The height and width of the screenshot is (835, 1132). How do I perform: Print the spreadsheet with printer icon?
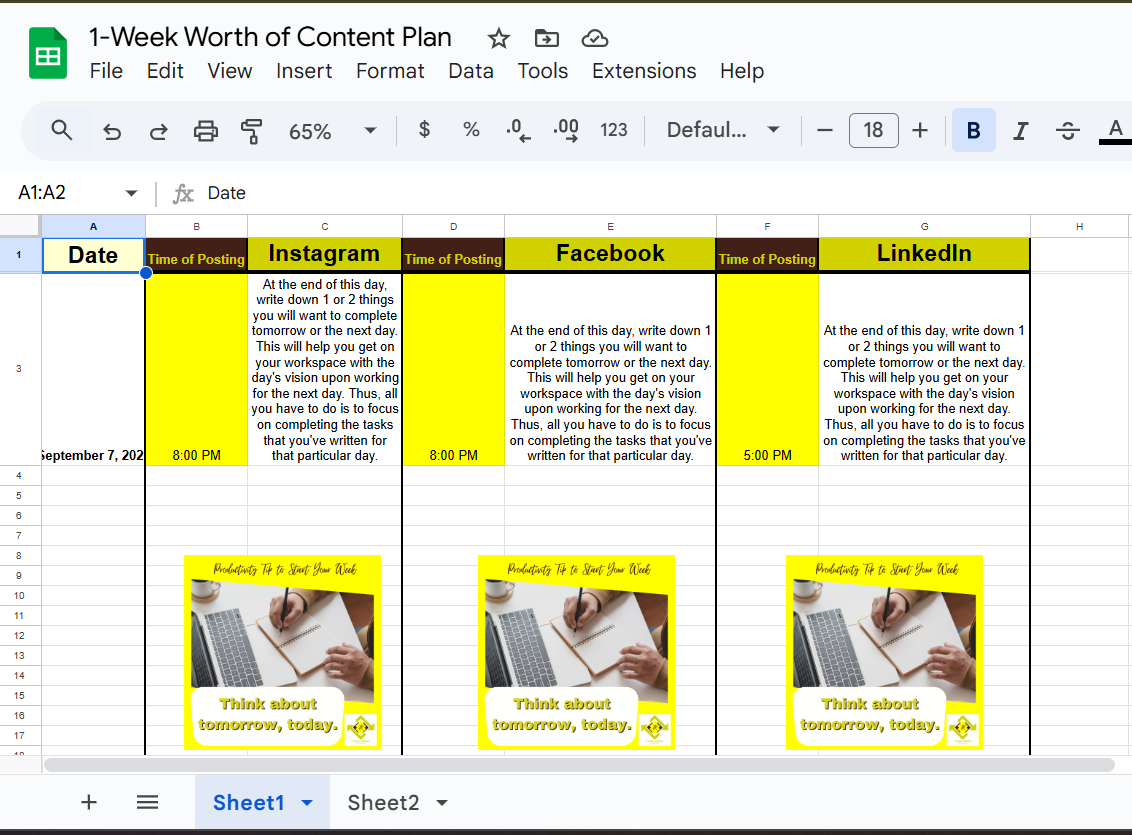[205, 131]
